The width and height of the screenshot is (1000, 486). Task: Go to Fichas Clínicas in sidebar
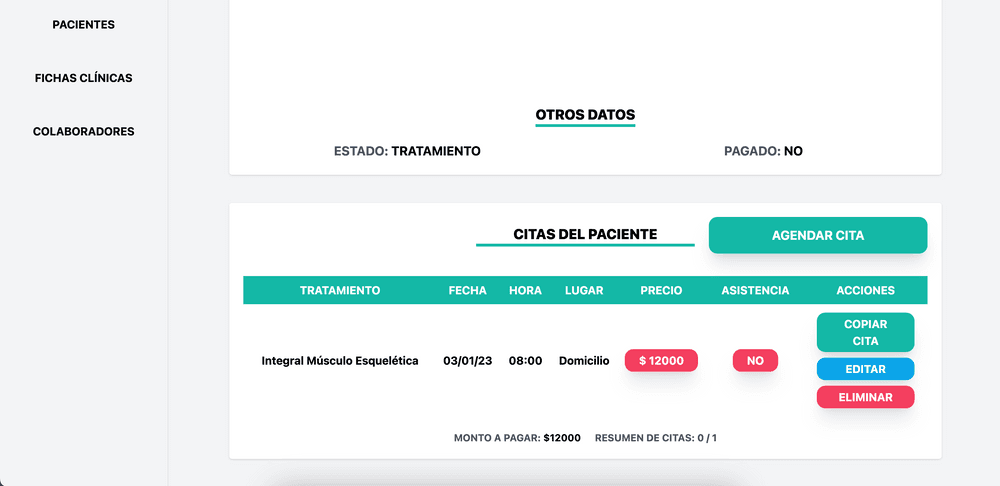(84, 78)
